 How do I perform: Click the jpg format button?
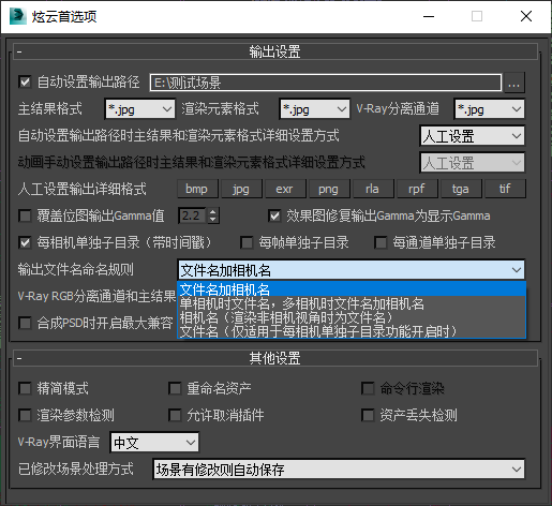(241, 189)
